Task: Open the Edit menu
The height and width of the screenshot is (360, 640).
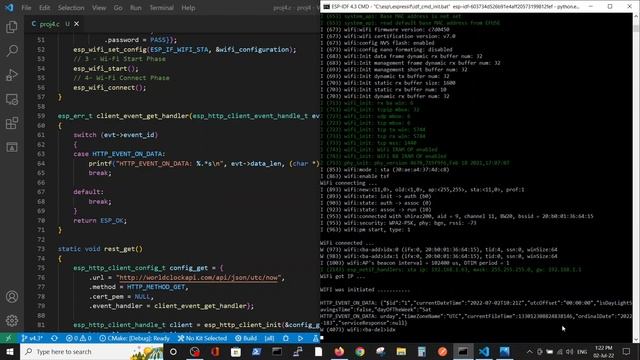Action: 44,8
